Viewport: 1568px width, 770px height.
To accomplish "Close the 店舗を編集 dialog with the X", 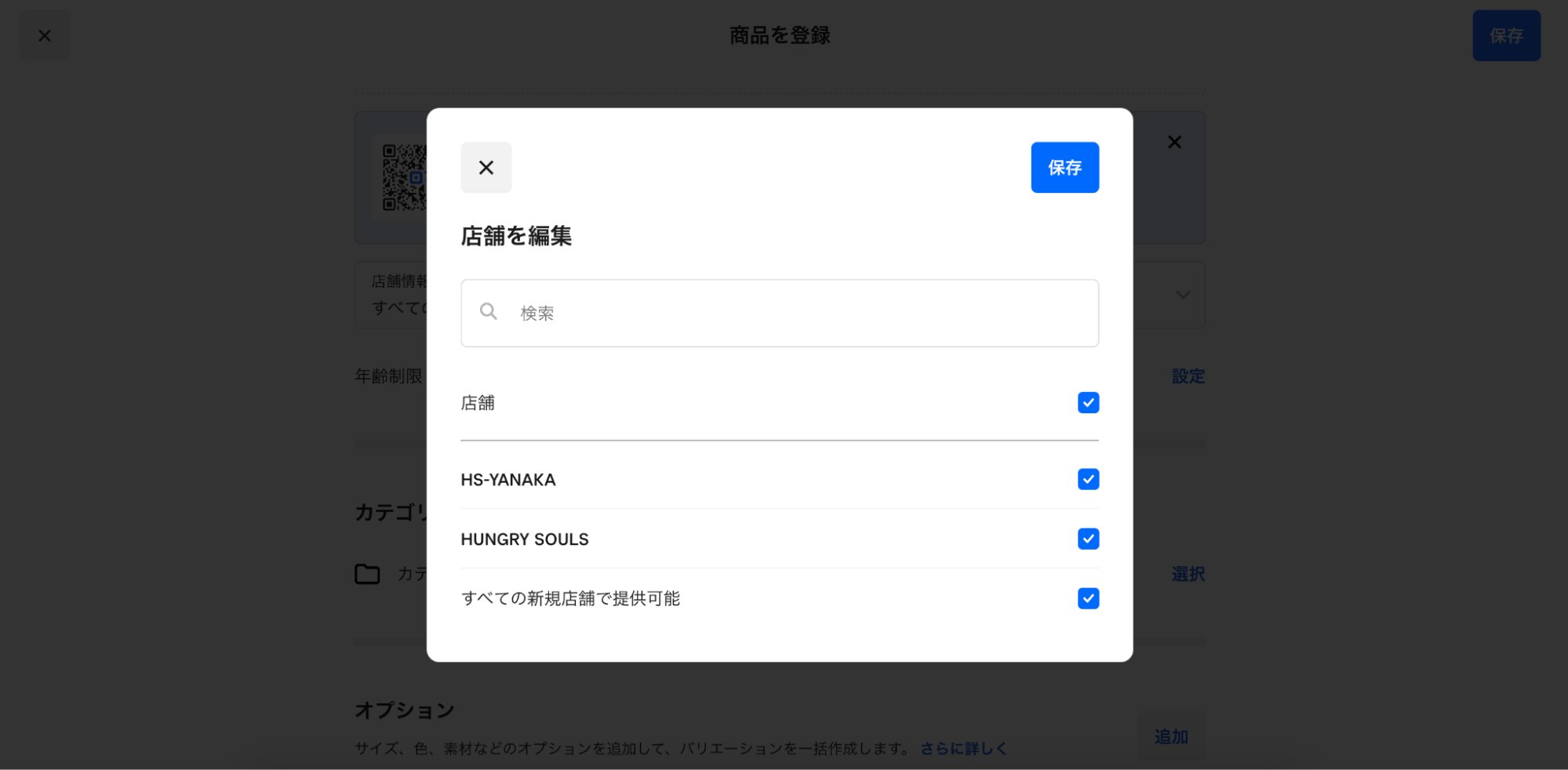I will (x=486, y=167).
